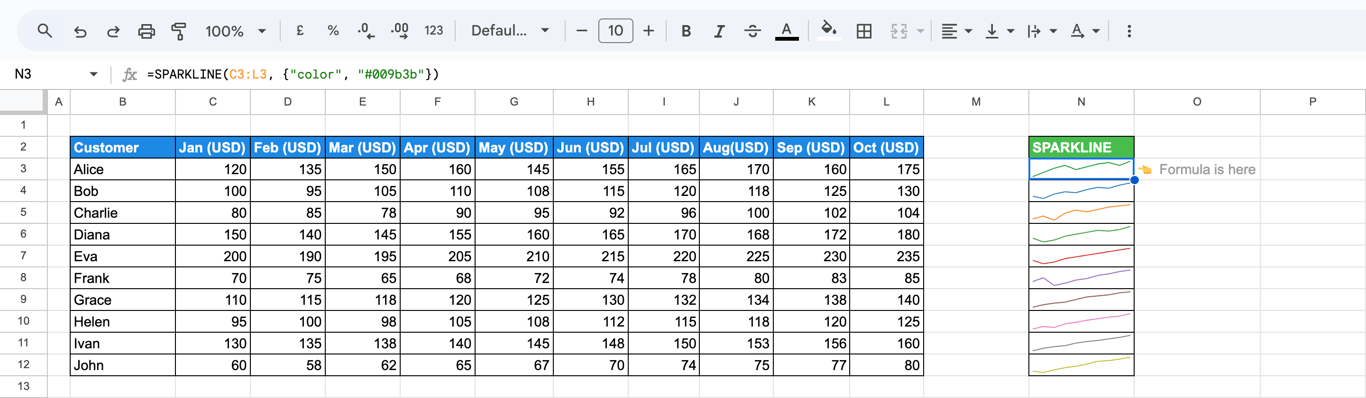Click Diana's Jan value 150

(x=213, y=234)
